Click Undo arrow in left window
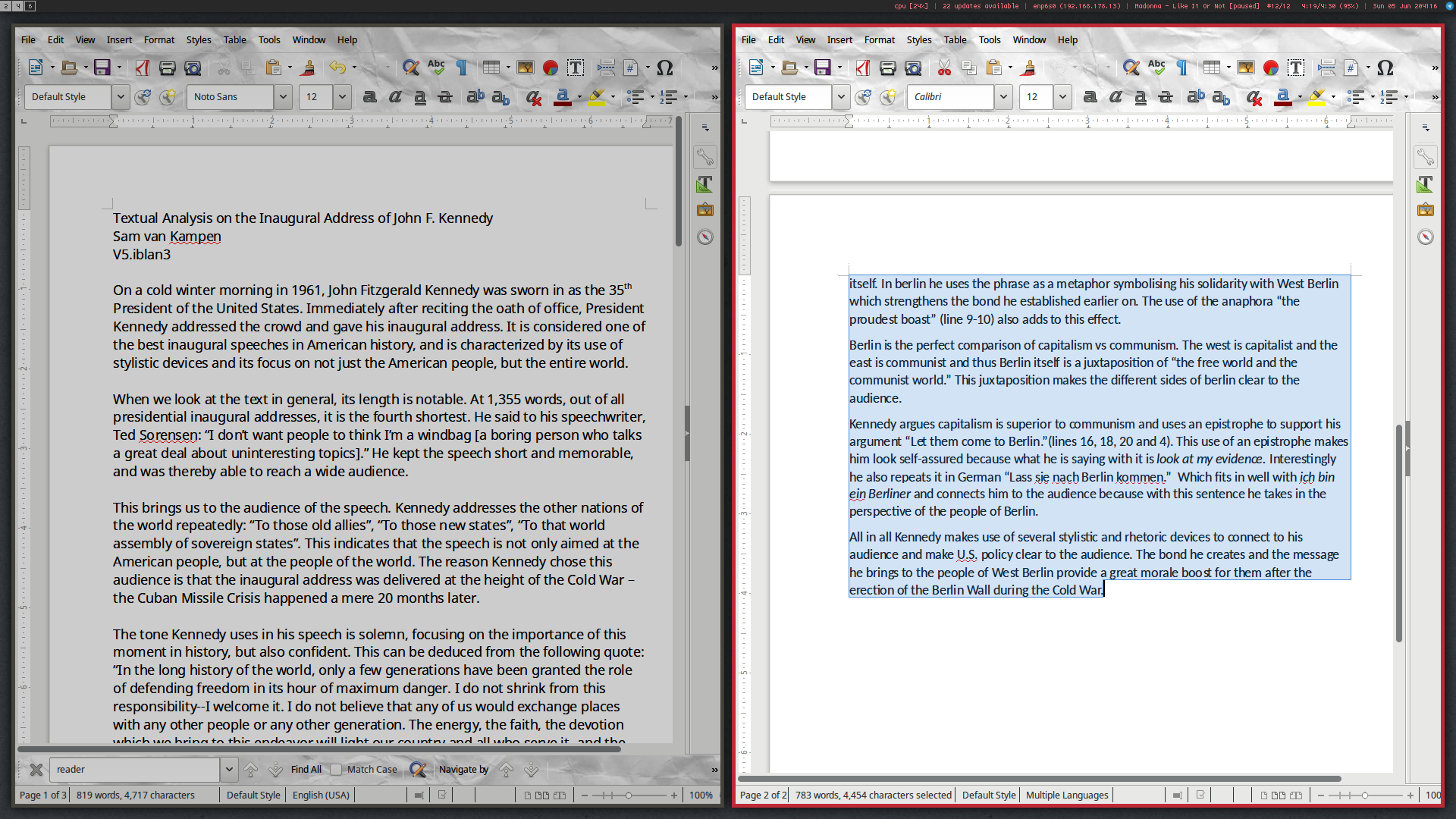The height and width of the screenshot is (819, 1456). tap(337, 68)
